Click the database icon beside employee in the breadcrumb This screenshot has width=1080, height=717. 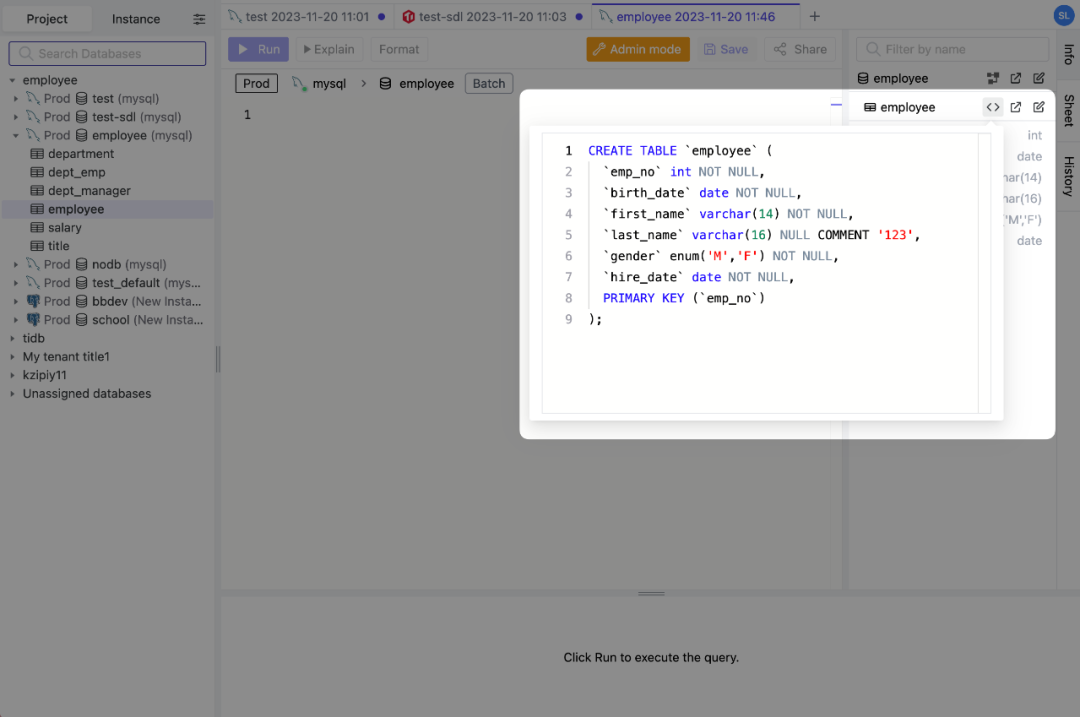point(385,83)
